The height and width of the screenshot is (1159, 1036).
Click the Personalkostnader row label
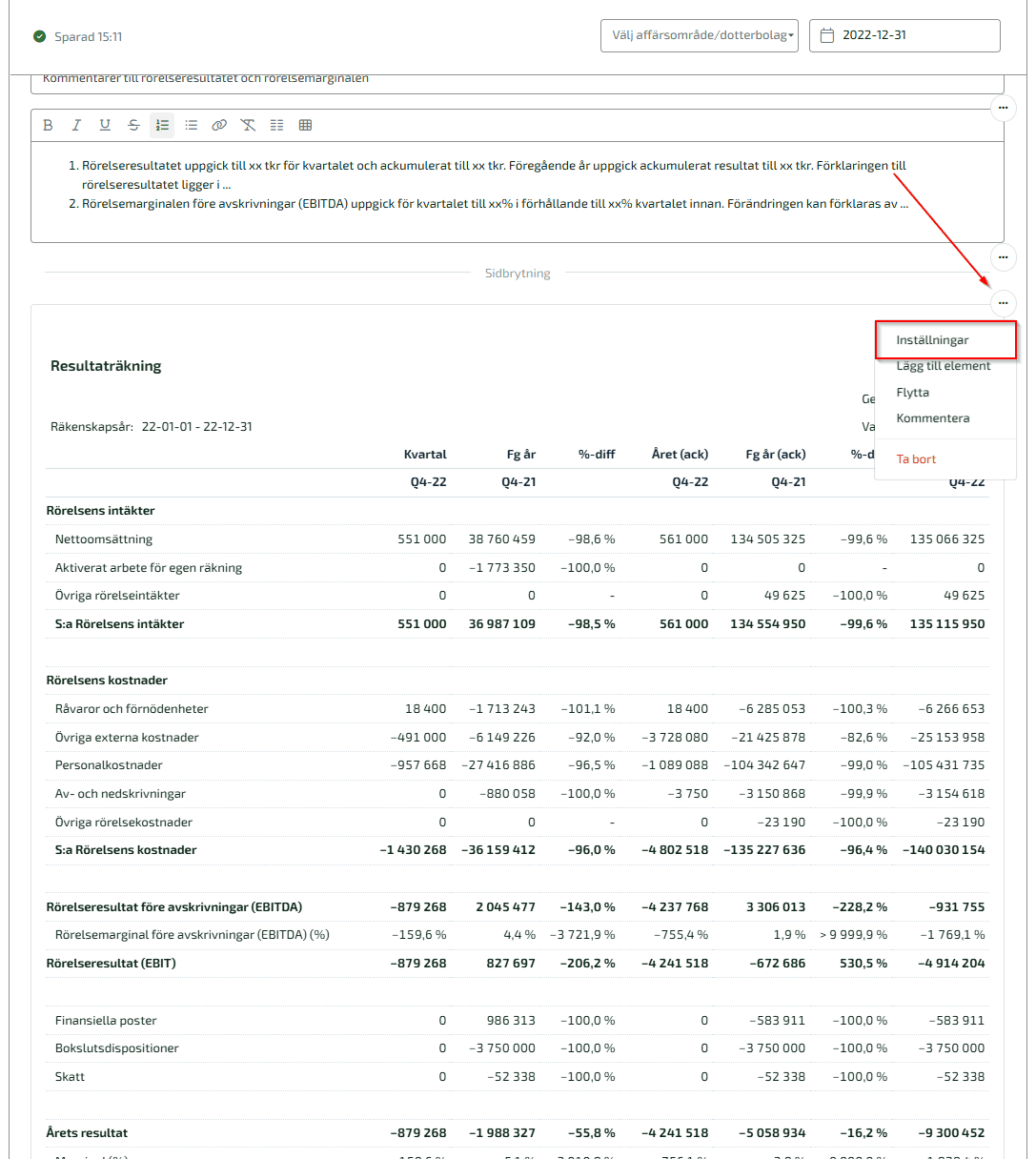coord(109,765)
